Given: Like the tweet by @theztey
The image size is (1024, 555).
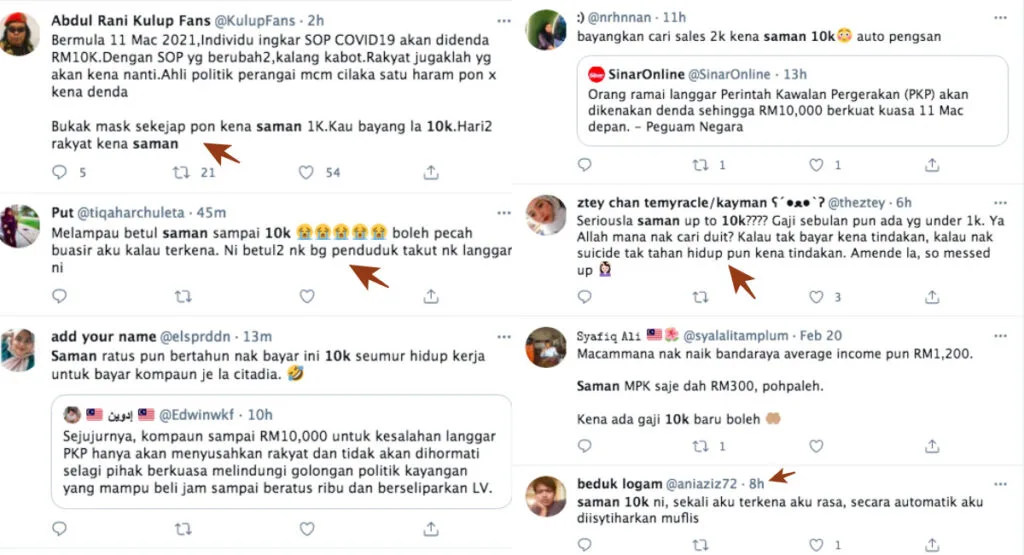Looking at the screenshot, I should pos(816,297).
